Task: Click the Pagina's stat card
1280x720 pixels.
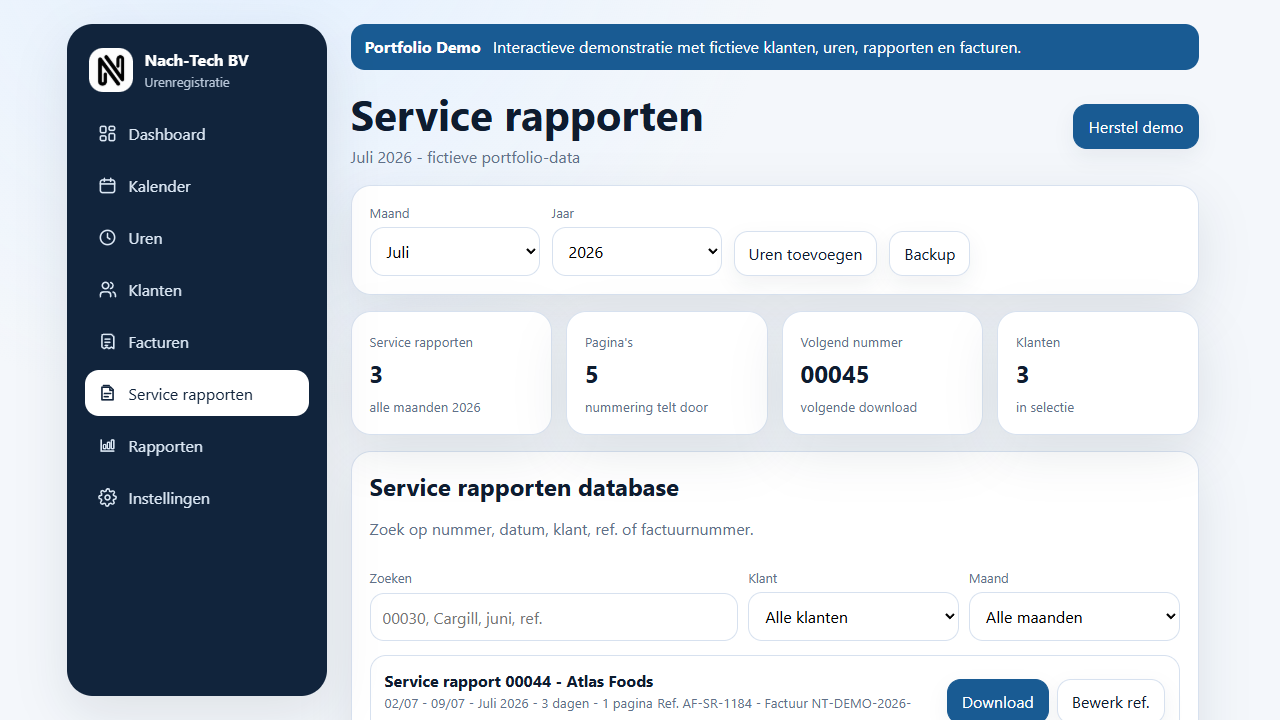Action: 667,373
